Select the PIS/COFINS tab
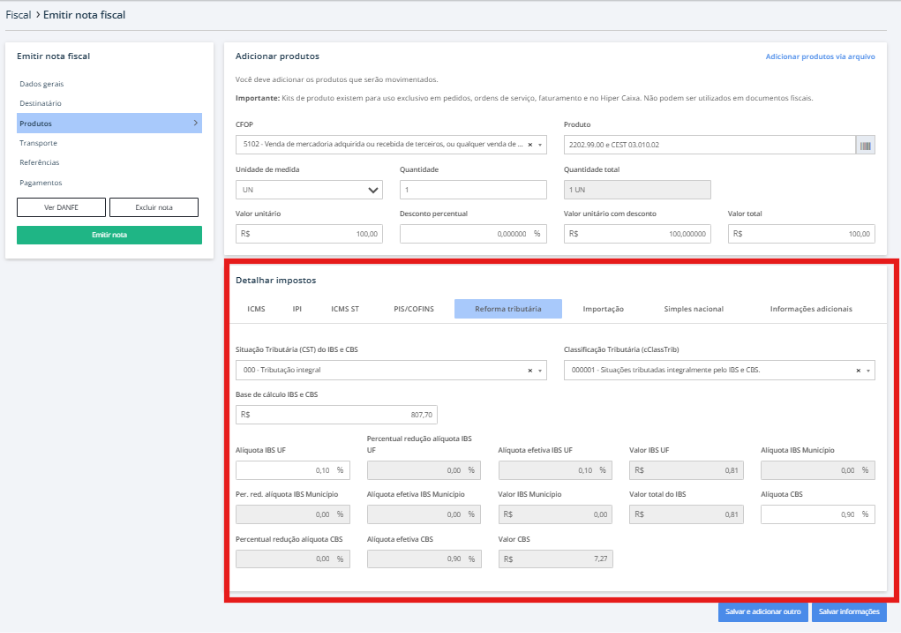901x633 pixels. click(414, 309)
